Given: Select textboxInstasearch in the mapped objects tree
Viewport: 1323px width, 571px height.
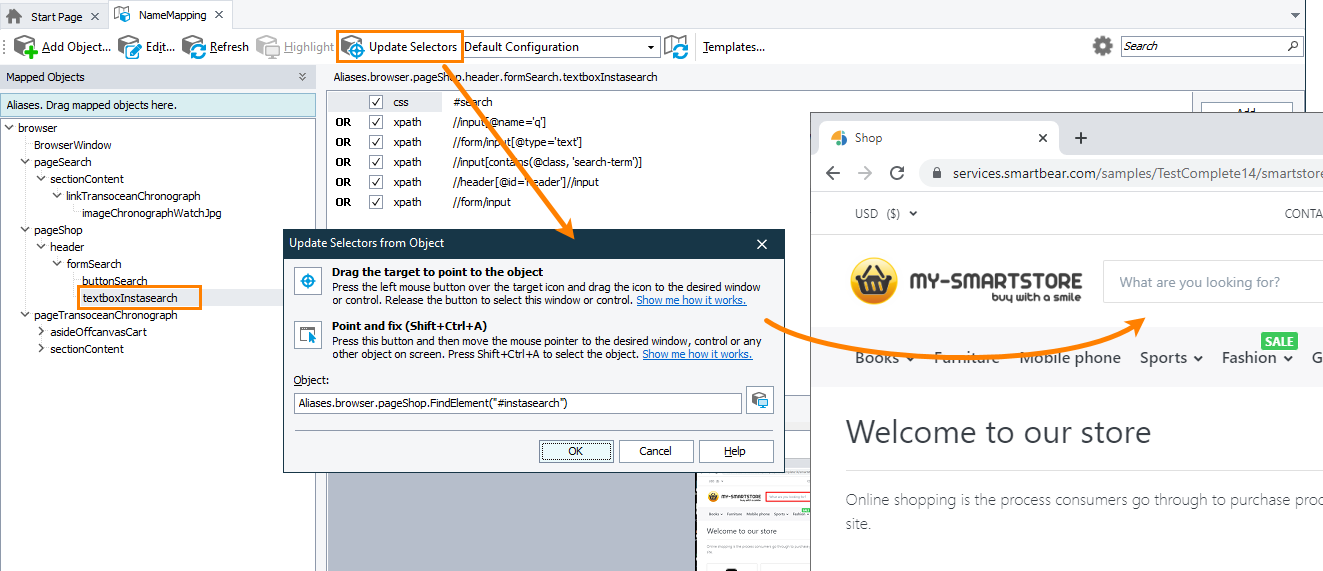Looking at the screenshot, I should click(x=130, y=298).
